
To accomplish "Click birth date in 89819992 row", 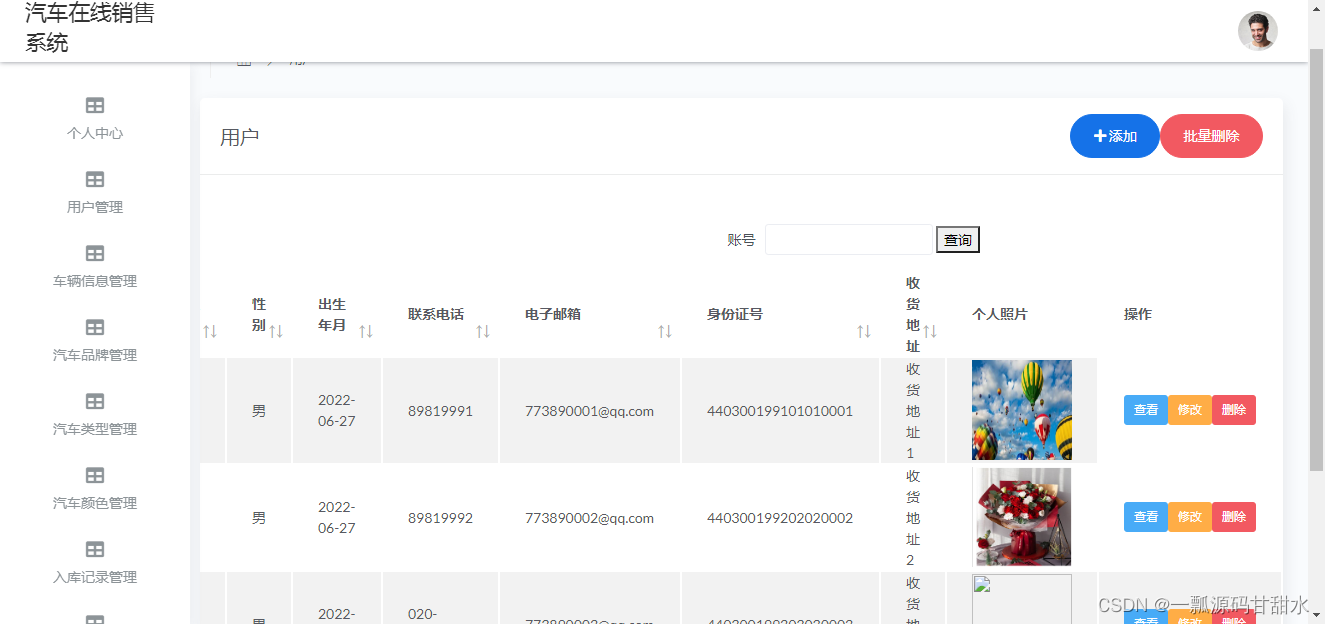I will point(337,518).
